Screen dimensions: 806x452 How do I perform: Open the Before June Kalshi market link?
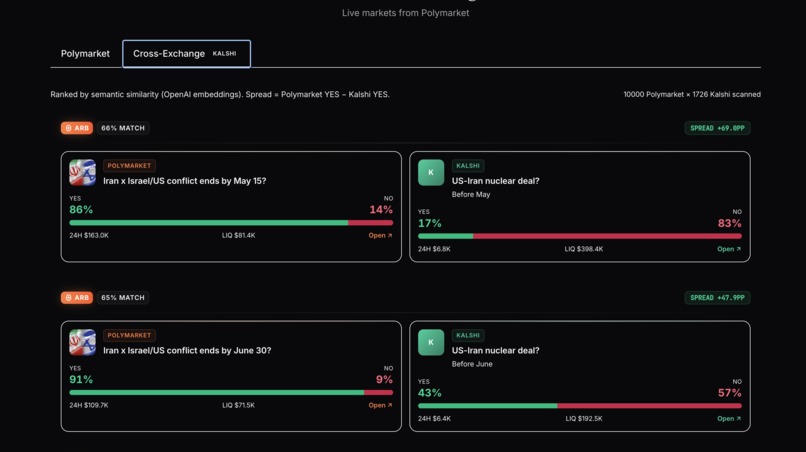[729, 419]
